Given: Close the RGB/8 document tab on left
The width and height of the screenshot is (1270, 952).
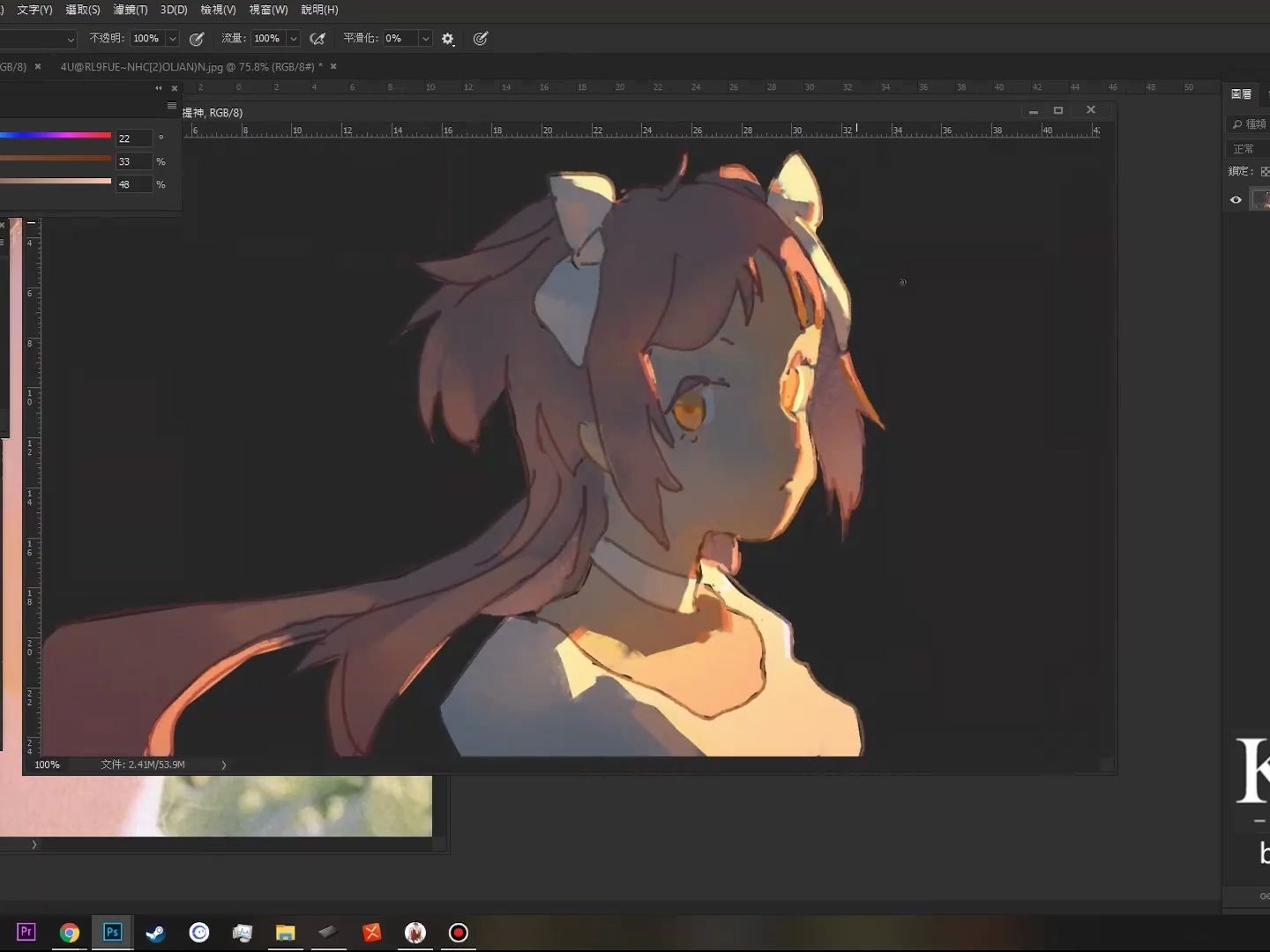Looking at the screenshot, I should coord(38,67).
